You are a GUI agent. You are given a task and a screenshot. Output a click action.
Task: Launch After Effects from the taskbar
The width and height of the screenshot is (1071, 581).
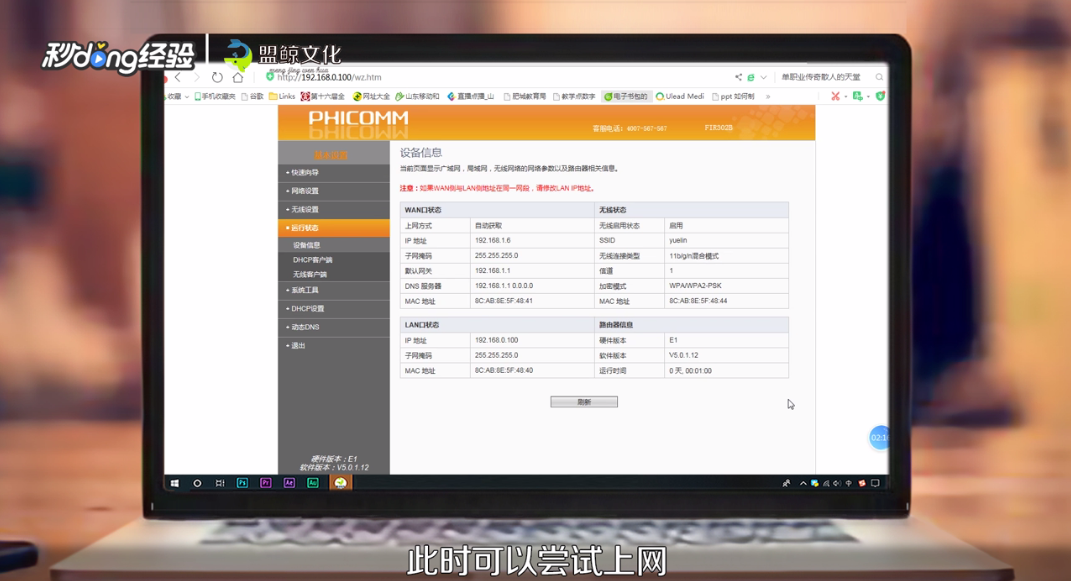click(x=289, y=483)
